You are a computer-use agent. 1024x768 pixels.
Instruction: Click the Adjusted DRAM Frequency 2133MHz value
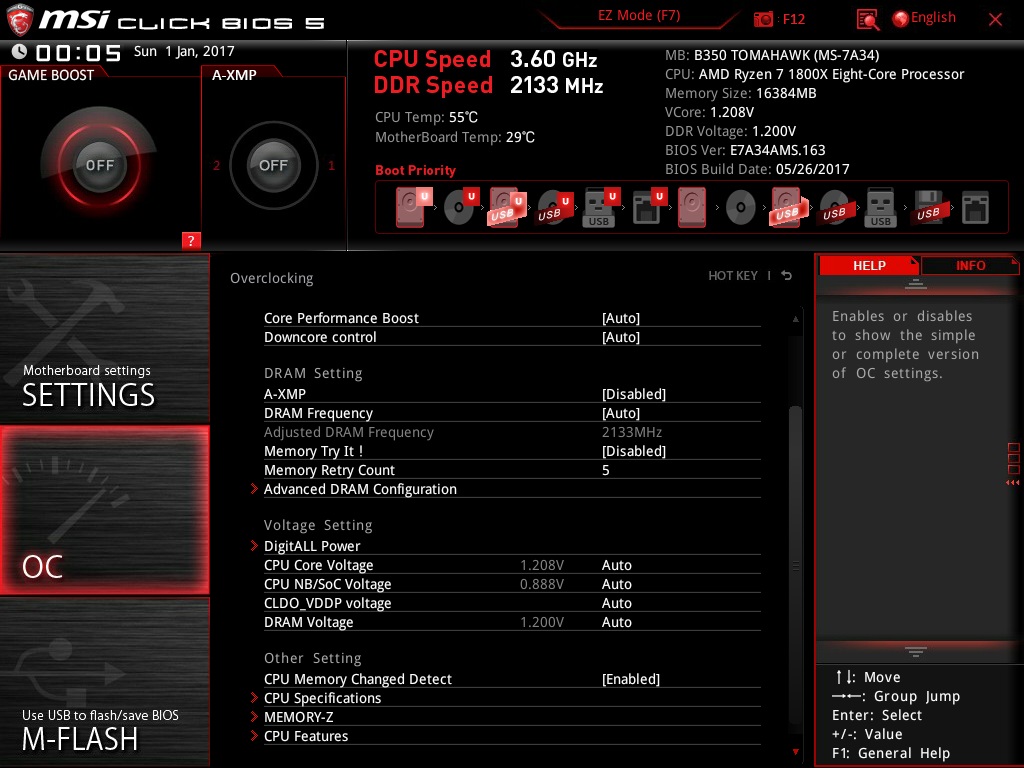tap(632, 432)
